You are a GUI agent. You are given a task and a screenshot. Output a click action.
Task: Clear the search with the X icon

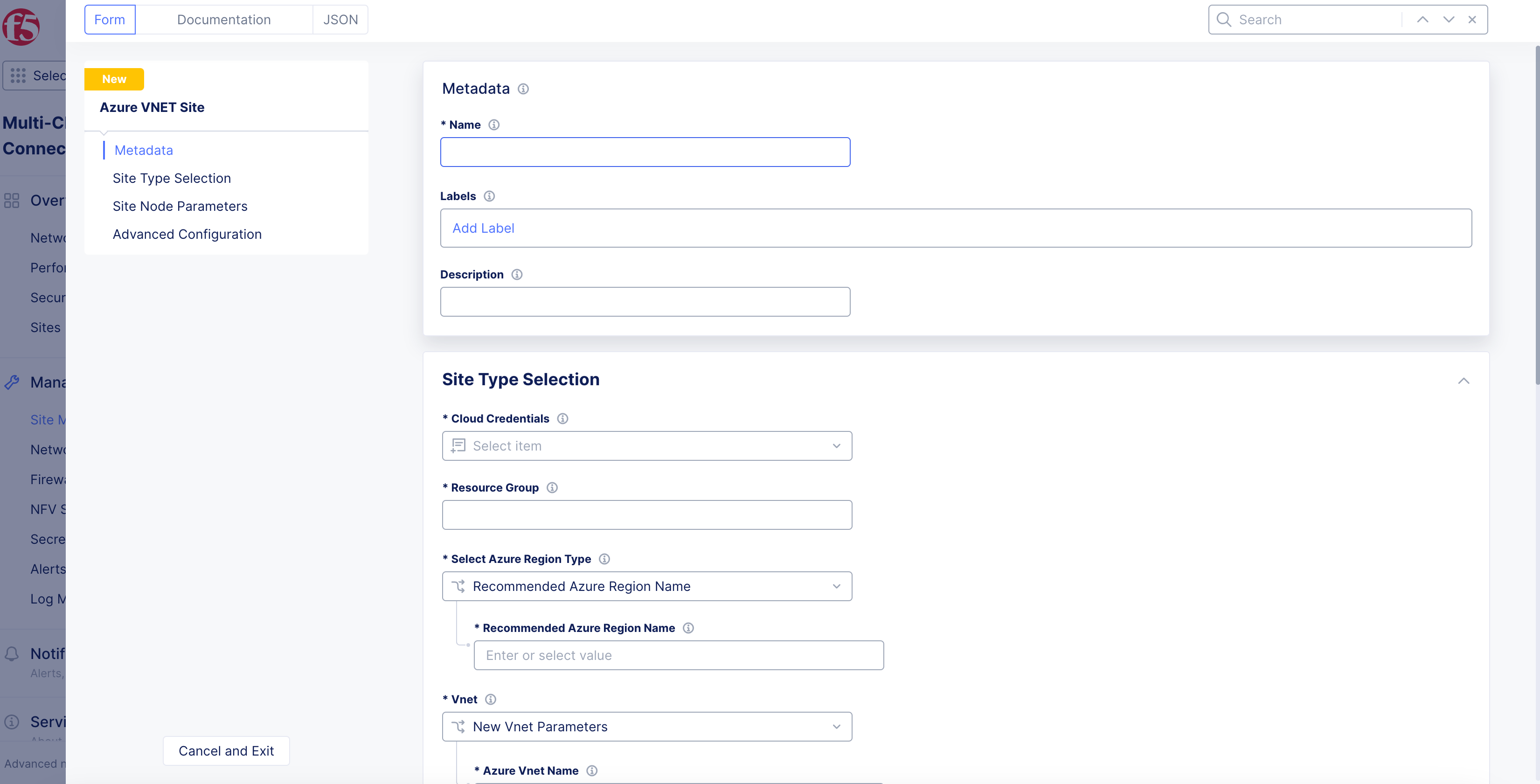click(1472, 19)
